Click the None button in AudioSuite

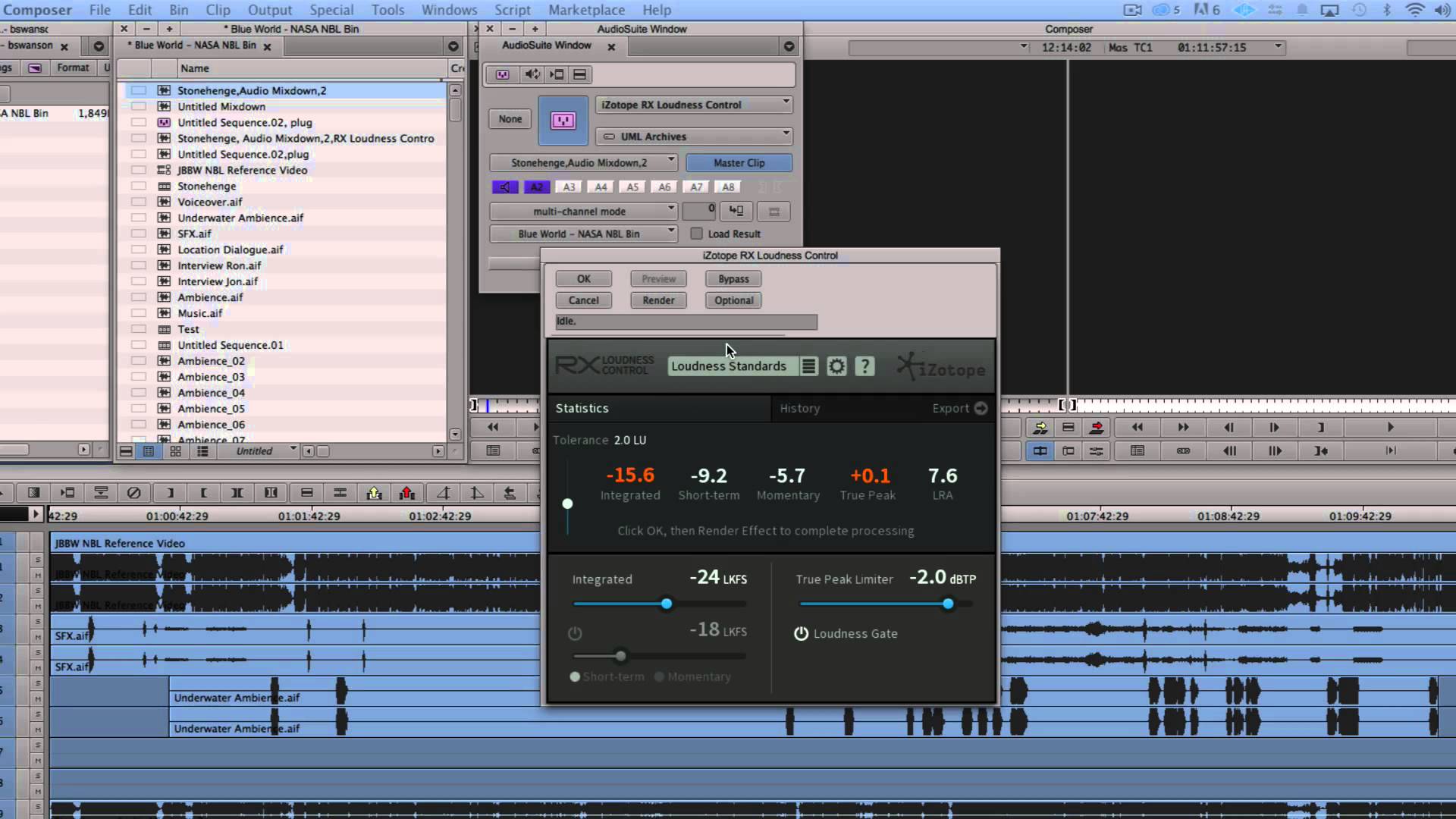coord(510,118)
